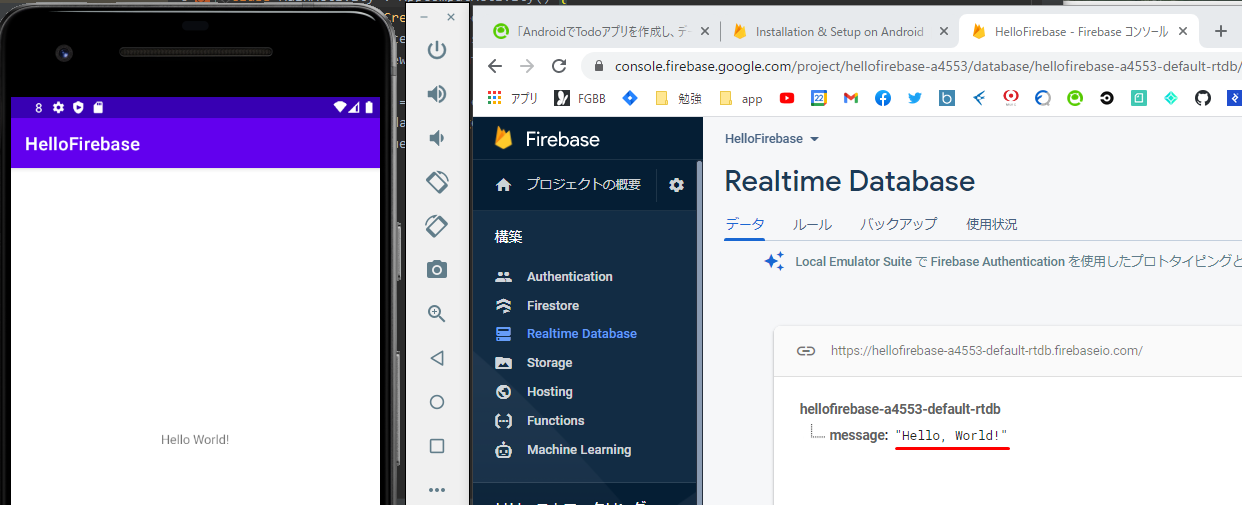Open the バックアップ tab
The image size is (1242, 505).
pyautogui.click(x=898, y=224)
